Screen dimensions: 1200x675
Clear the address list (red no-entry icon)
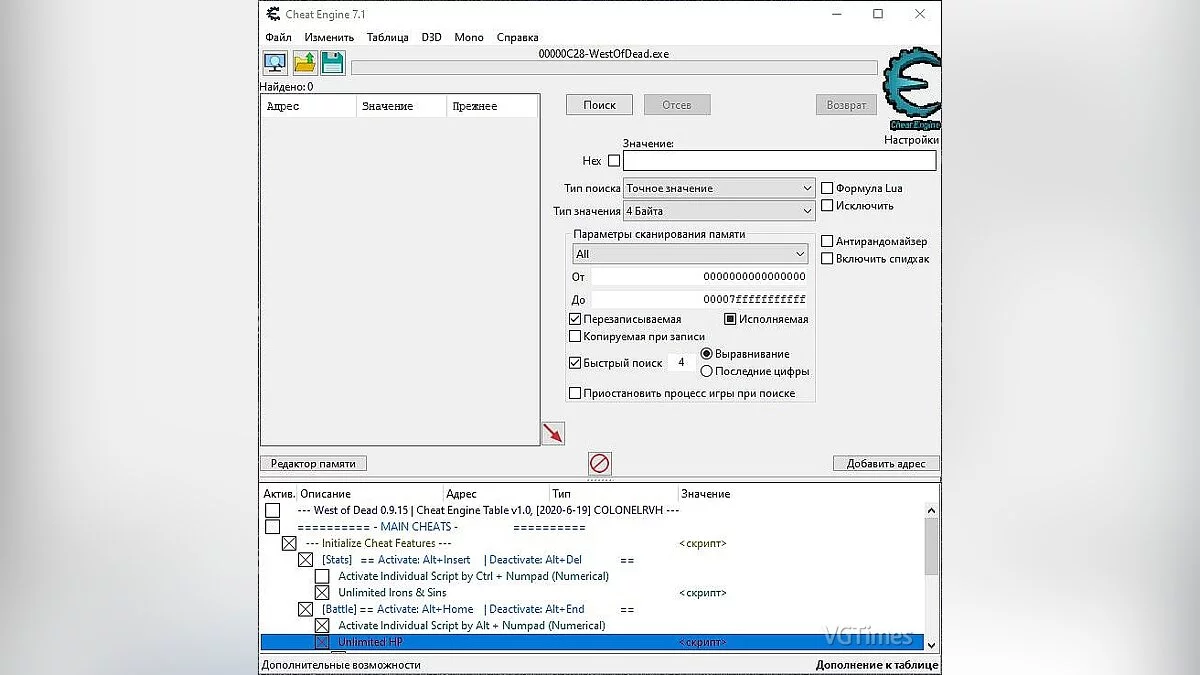599,463
